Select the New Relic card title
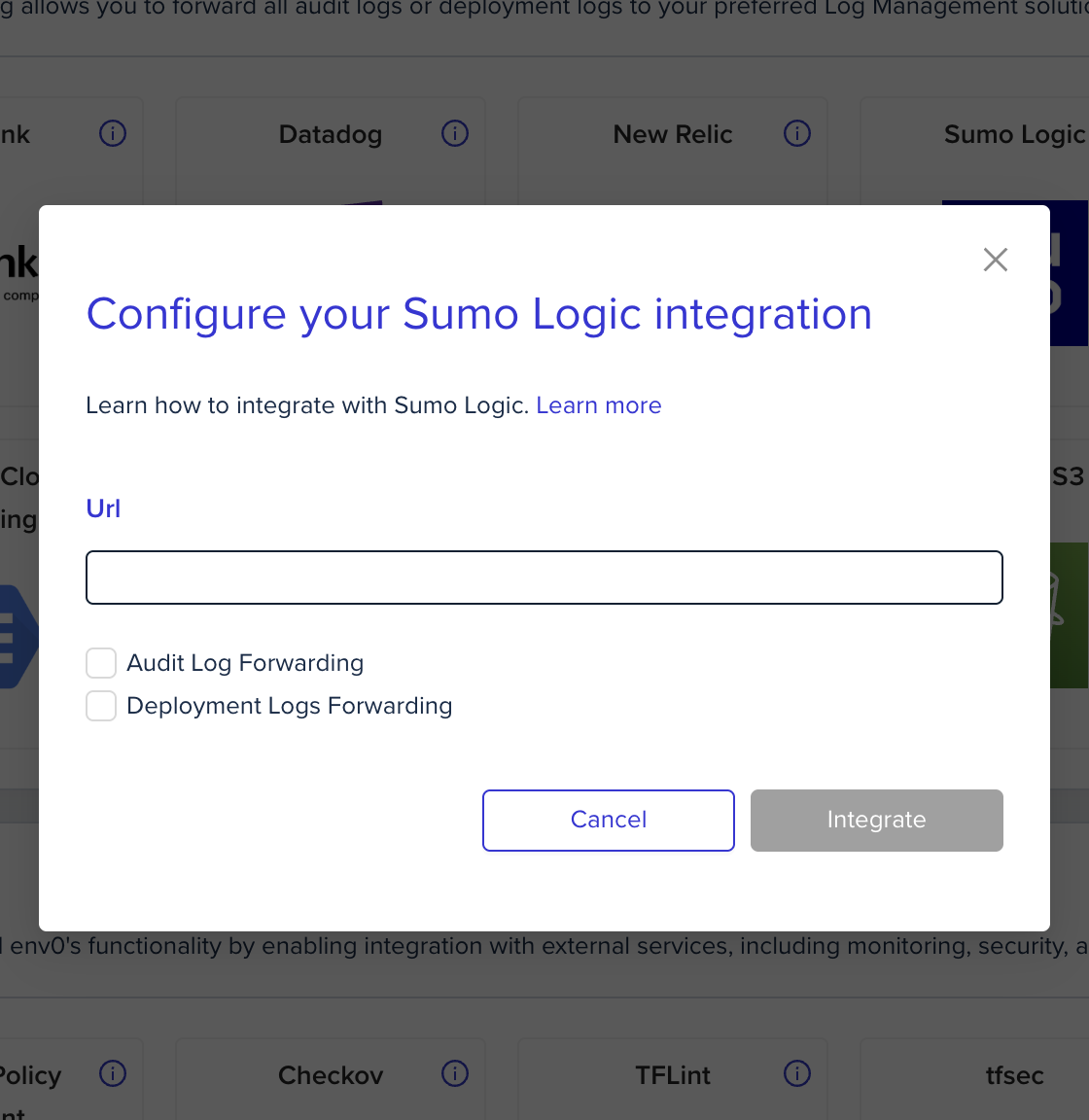 pyautogui.click(x=673, y=134)
